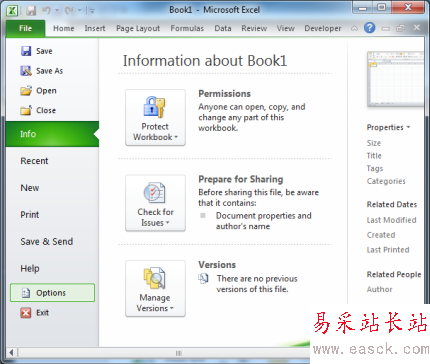Switch to the Home ribbon tab
The image size is (430, 364).
point(64,28)
